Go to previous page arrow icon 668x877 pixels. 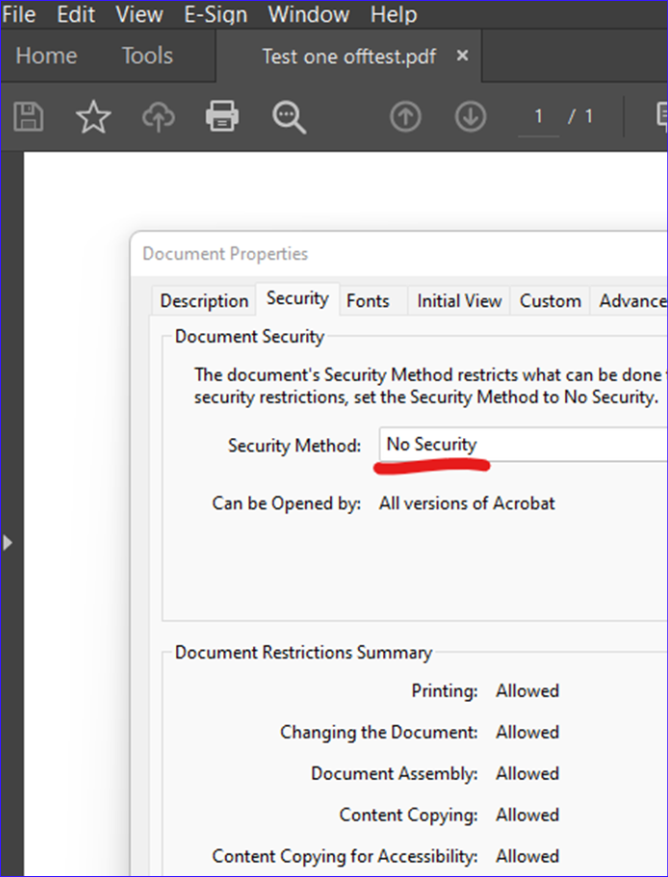(x=406, y=117)
